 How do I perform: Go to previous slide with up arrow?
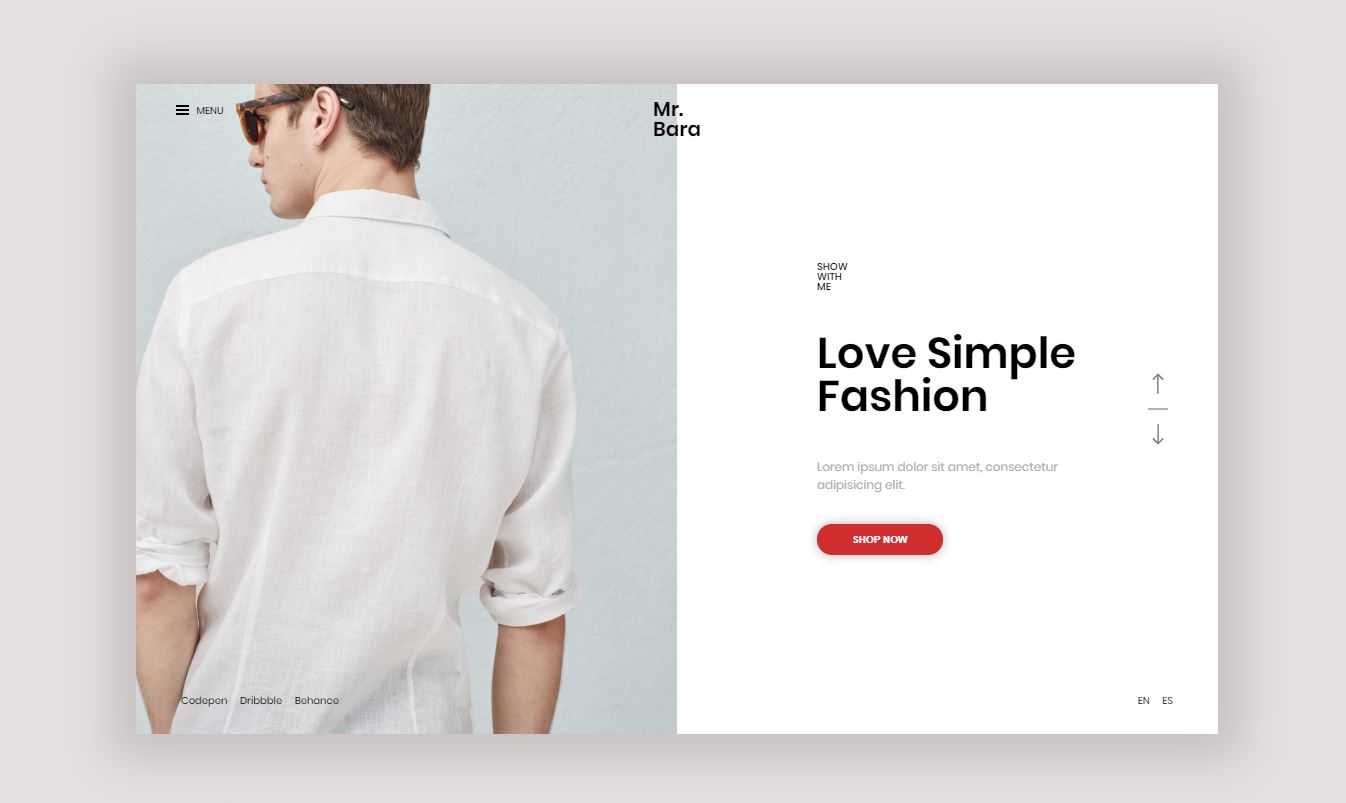(1158, 383)
